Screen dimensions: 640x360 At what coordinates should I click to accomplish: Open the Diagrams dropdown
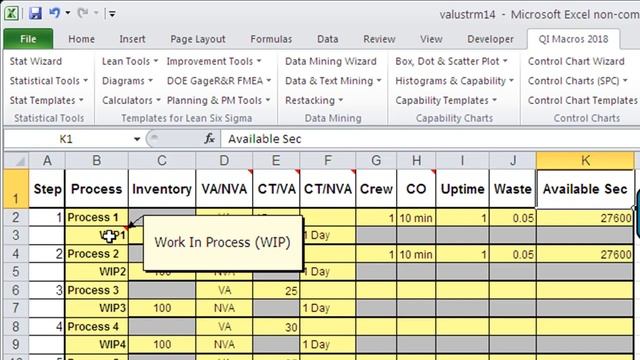click(127, 81)
